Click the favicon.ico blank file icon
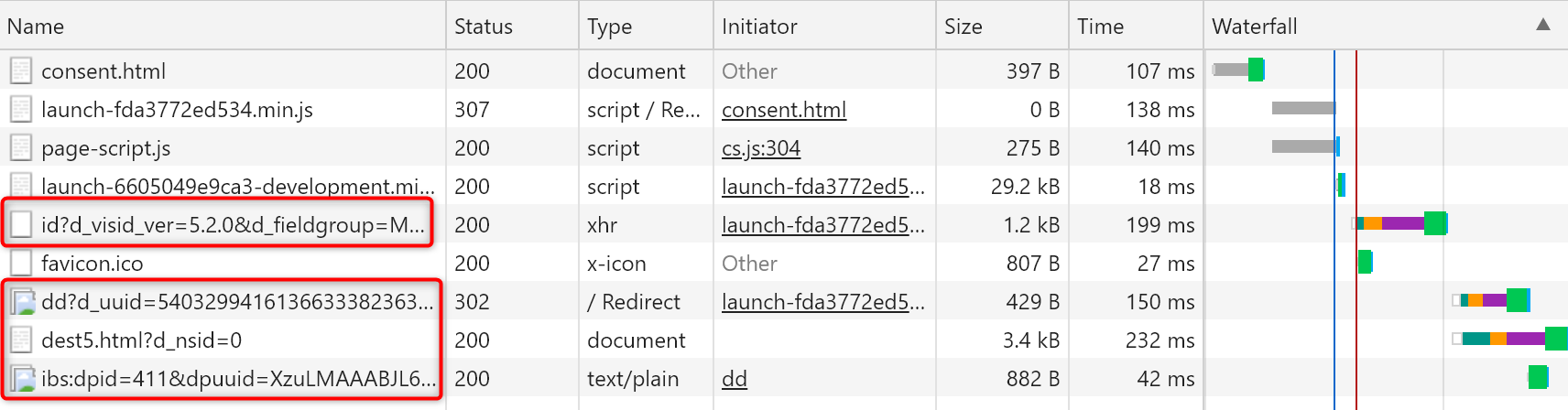1568x410 pixels. click(x=21, y=264)
